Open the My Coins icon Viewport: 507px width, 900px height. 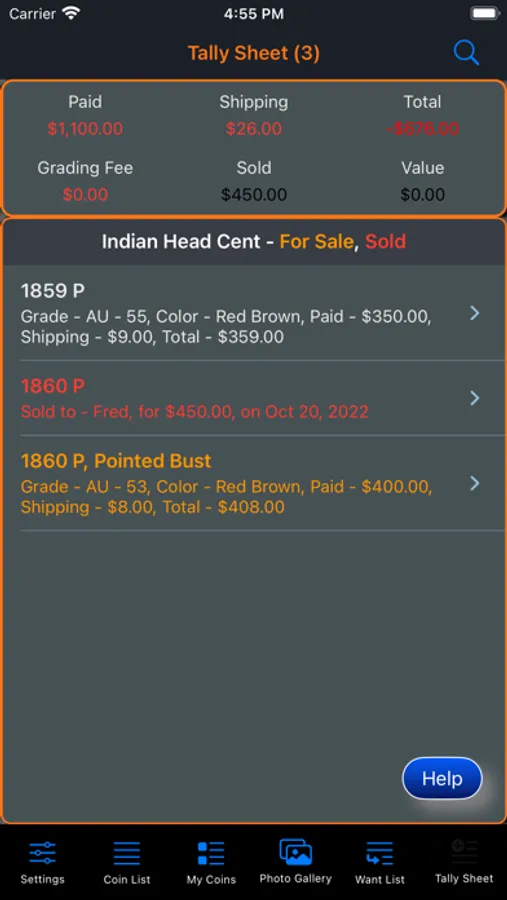[x=211, y=853]
